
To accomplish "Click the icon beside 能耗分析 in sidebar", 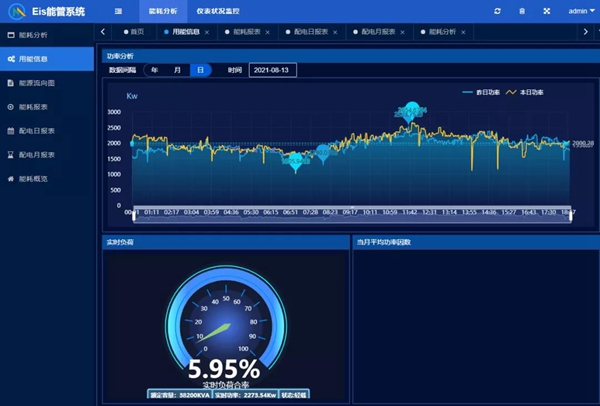I will click(11, 35).
